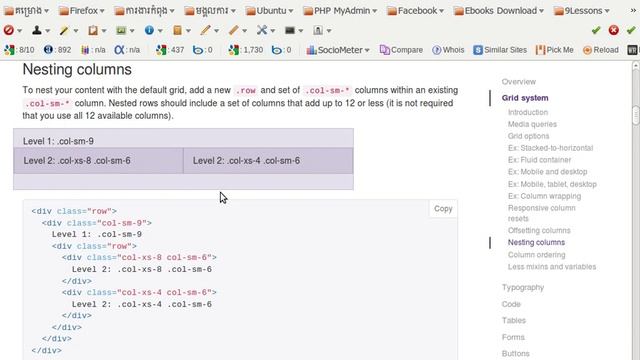Screen dimensions: 640x360
Task: Click the green check left of red X
Action: tap(596, 30)
